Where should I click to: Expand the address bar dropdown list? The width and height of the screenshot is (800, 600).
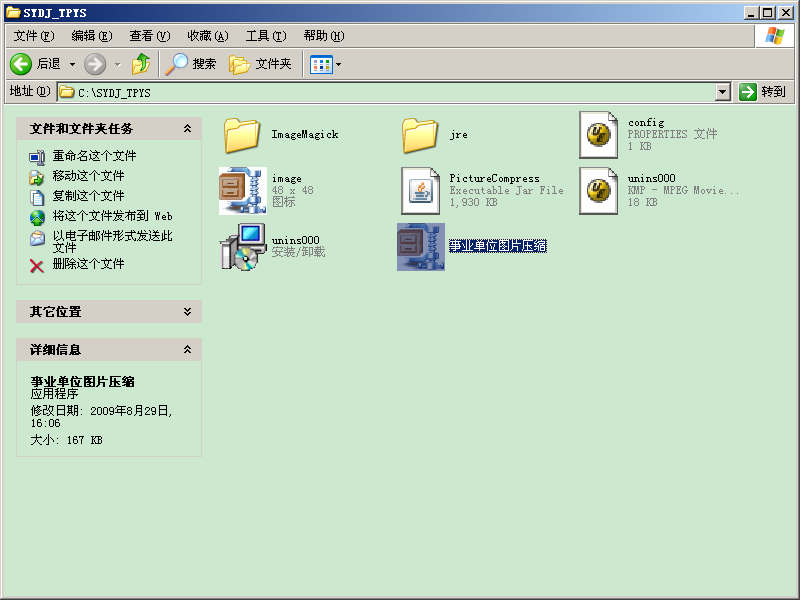pos(722,92)
